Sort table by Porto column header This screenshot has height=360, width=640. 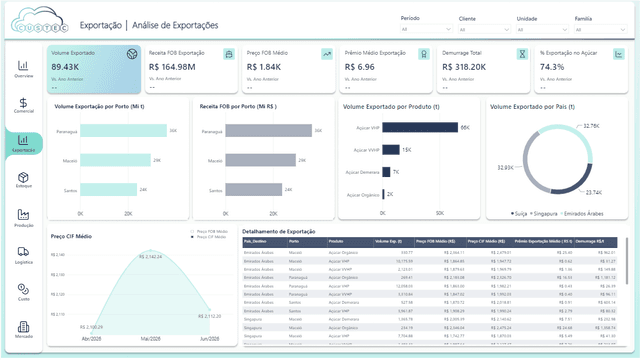pos(307,242)
